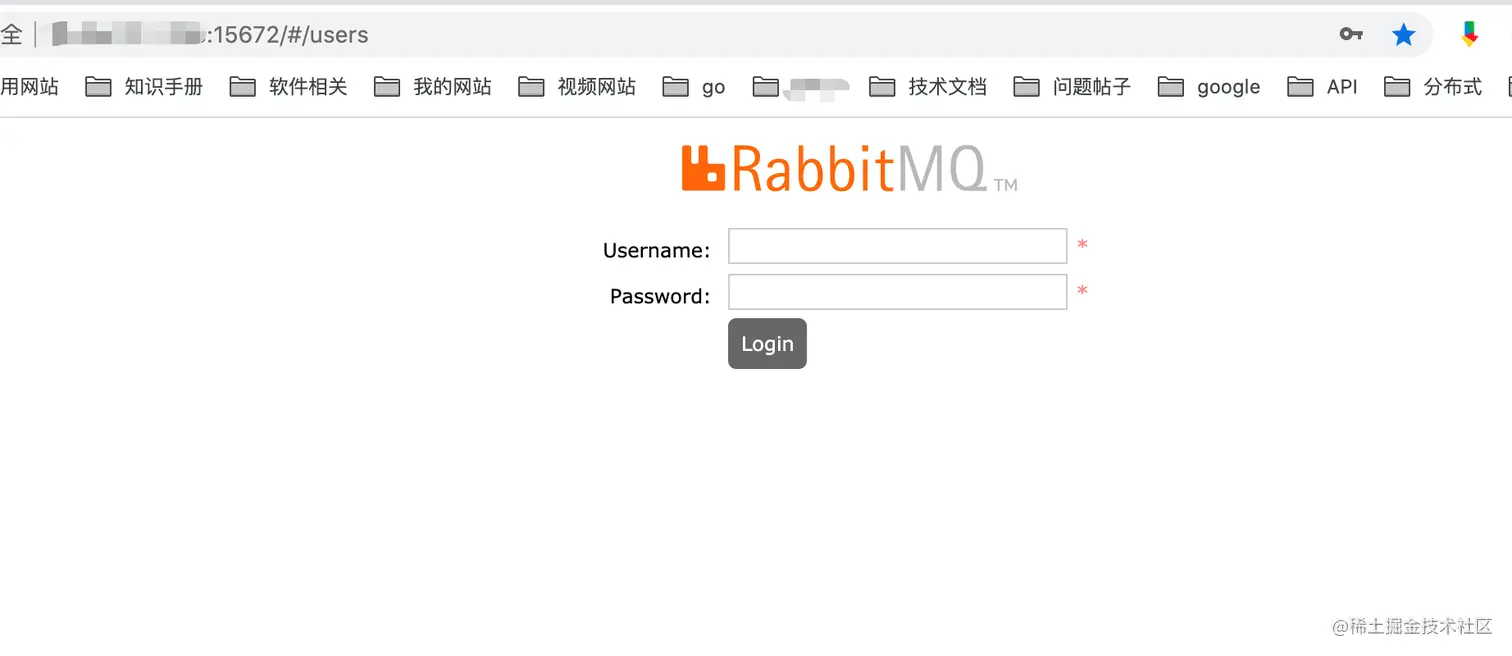Viewport: 1512px width, 656px height.
Task: Open the API bookmark folder
Action: [1322, 87]
